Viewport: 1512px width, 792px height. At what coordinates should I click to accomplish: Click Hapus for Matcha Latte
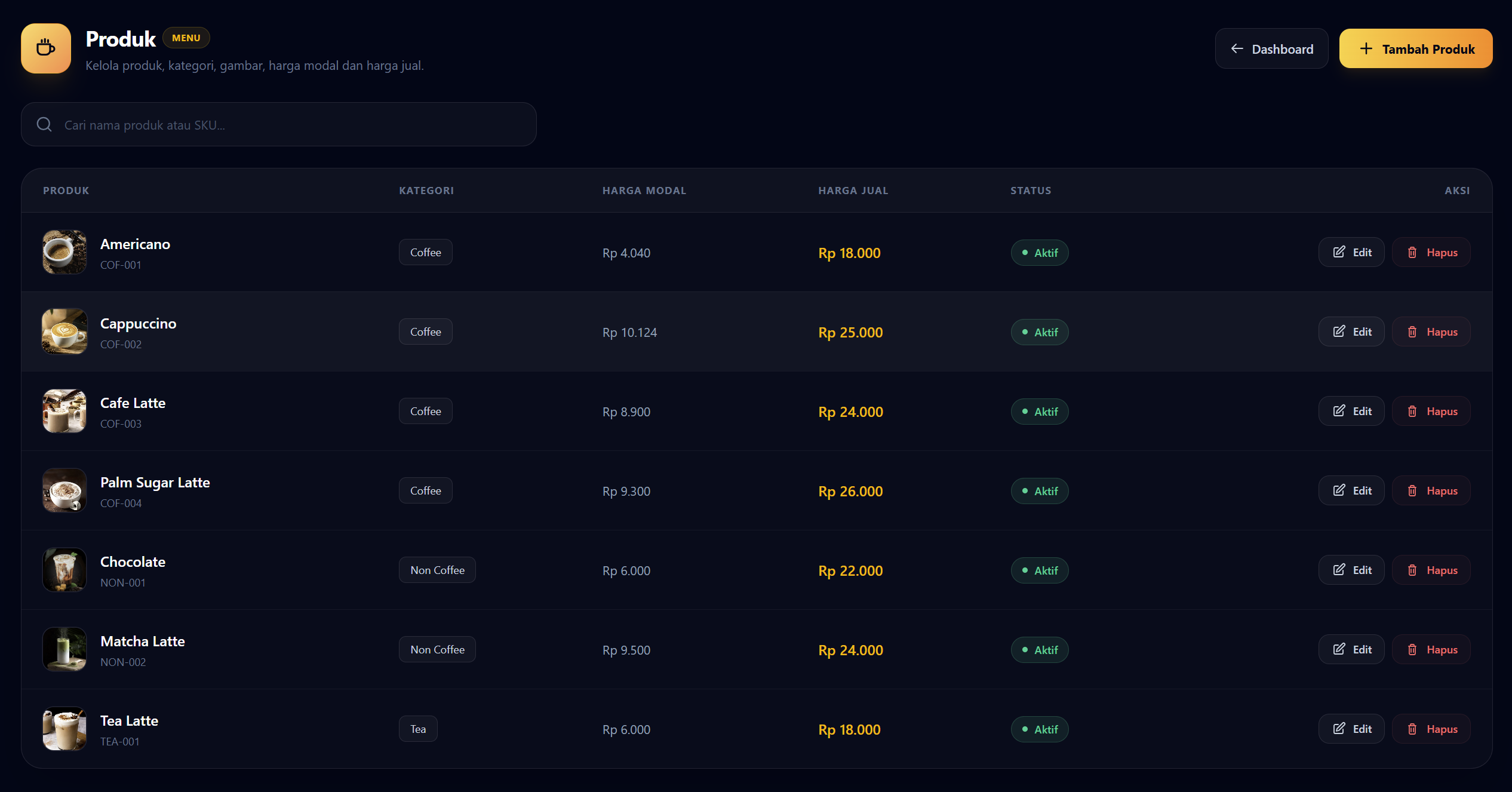click(x=1431, y=650)
